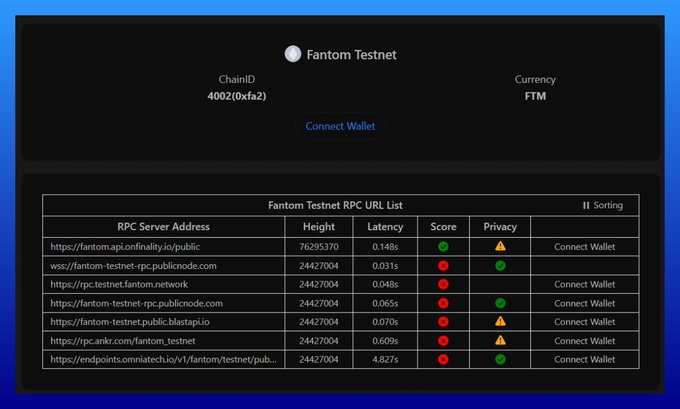Screen dimensions: 680x409
Task: Connect Wallet for rpc.testnet.fantom.network row
Action: pos(584,285)
